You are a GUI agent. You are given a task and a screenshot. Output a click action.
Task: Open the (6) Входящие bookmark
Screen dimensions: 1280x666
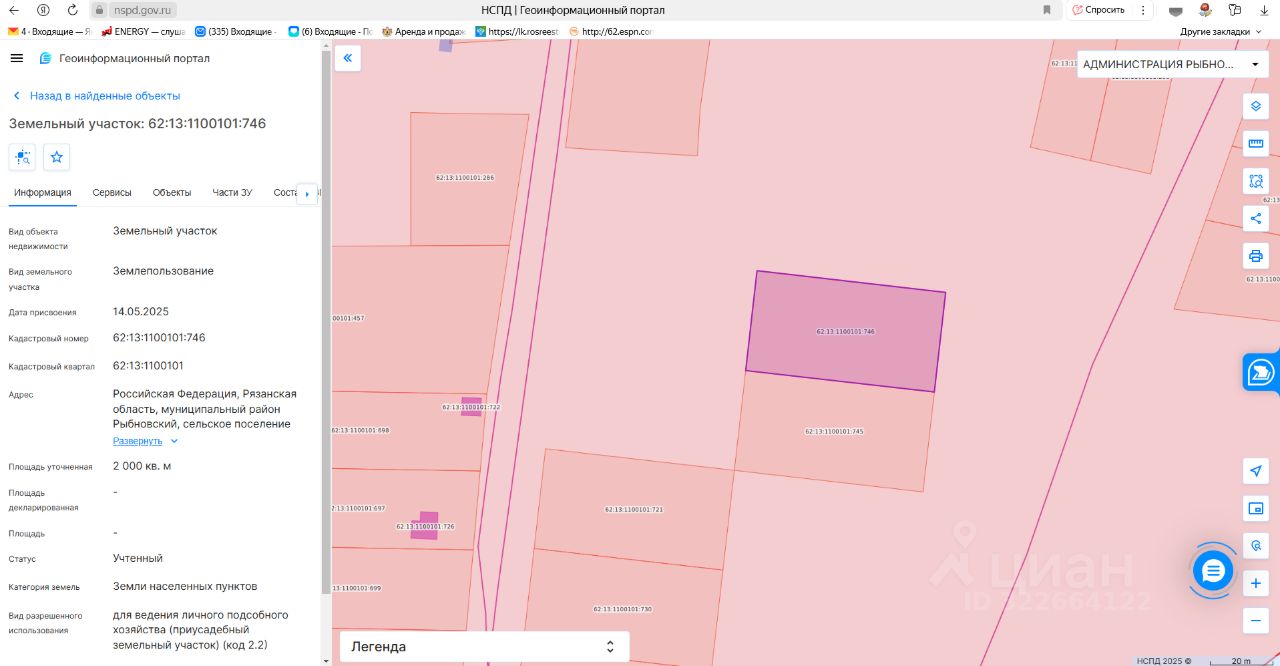(330, 32)
